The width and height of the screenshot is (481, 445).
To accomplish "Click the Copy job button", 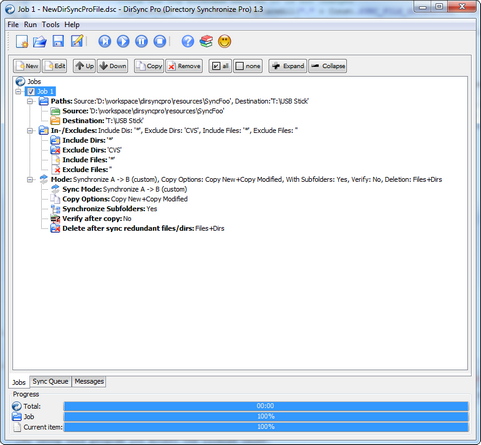I will tap(149, 66).
